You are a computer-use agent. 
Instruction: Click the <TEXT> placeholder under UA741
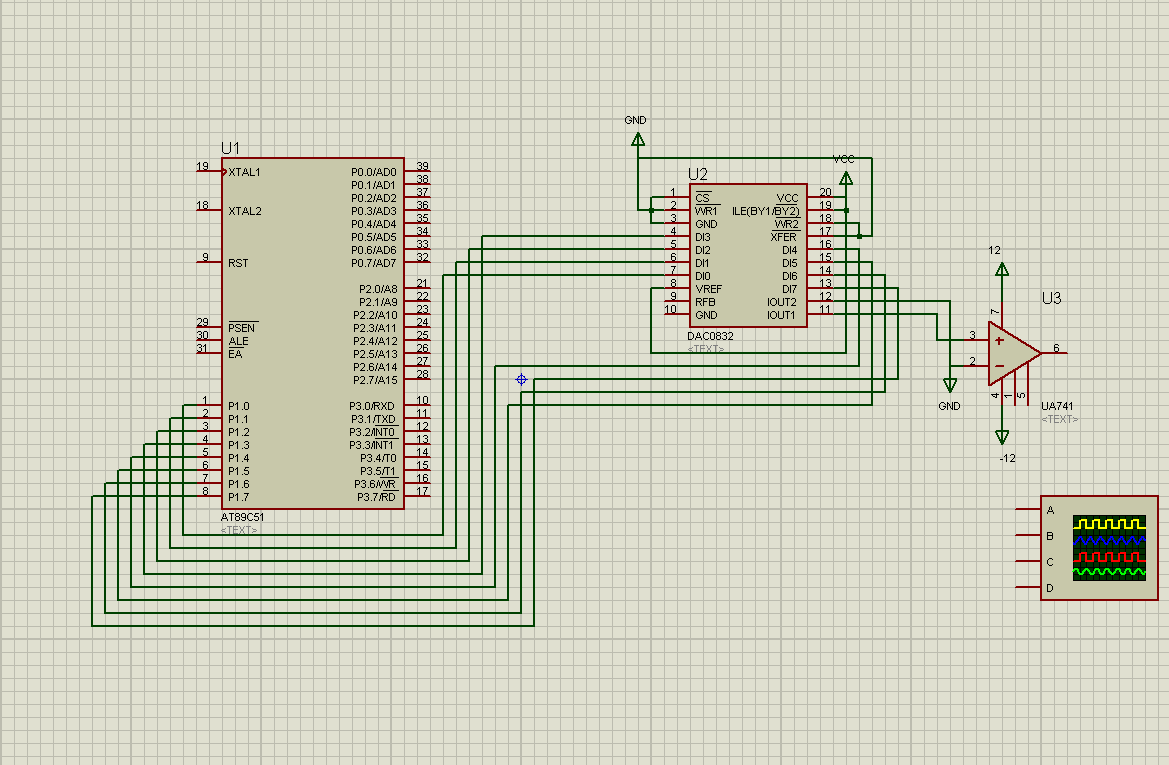(1059, 419)
